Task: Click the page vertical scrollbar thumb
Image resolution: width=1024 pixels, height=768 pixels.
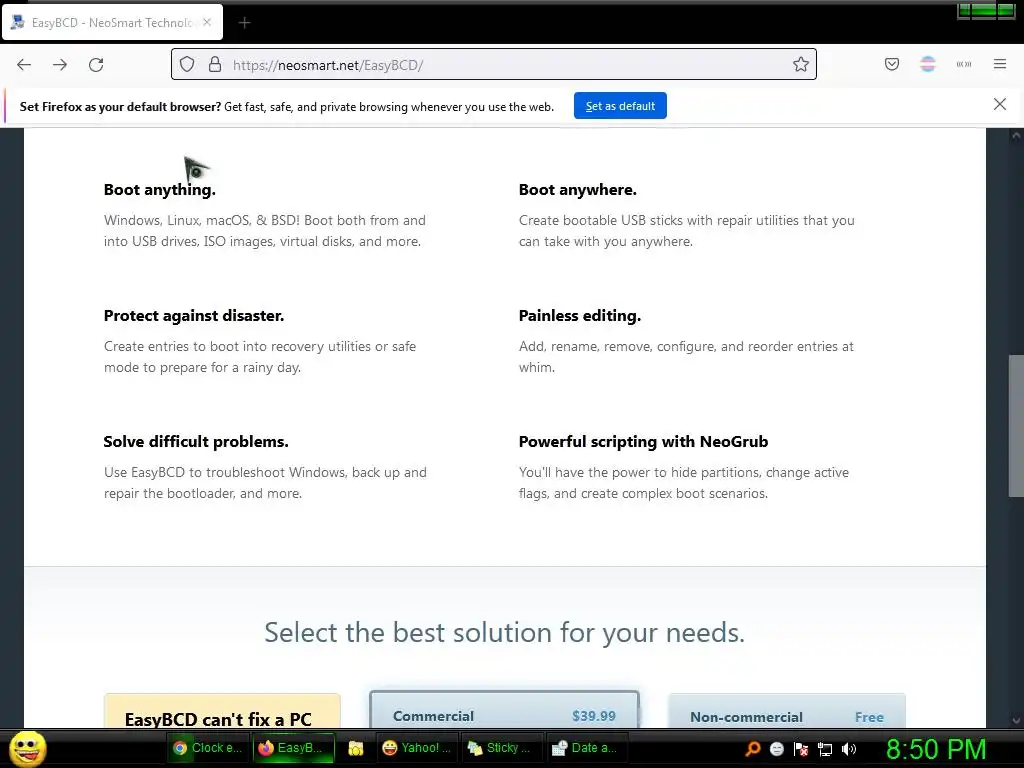Action: click(x=1016, y=426)
